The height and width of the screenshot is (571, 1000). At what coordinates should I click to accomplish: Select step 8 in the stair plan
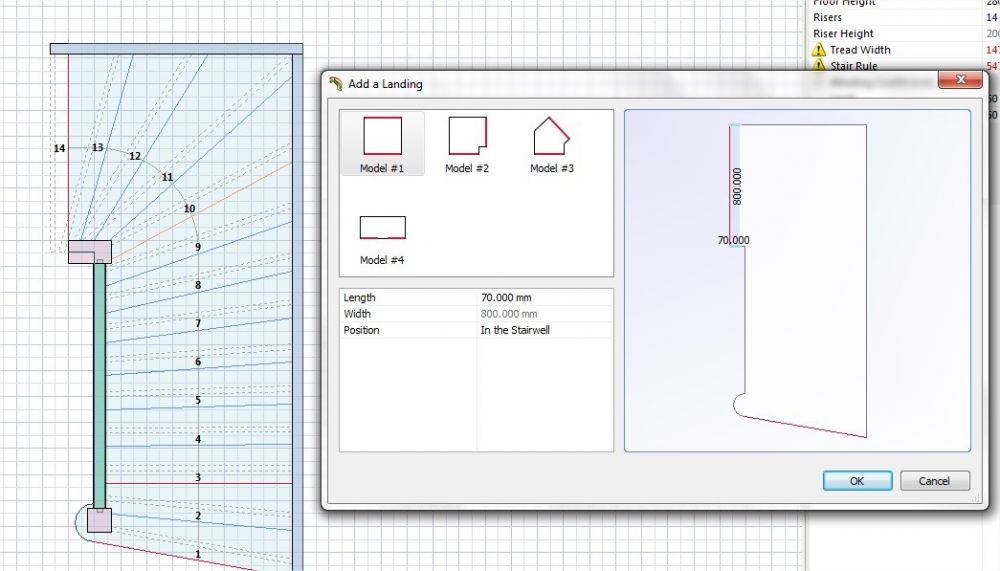coord(198,285)
